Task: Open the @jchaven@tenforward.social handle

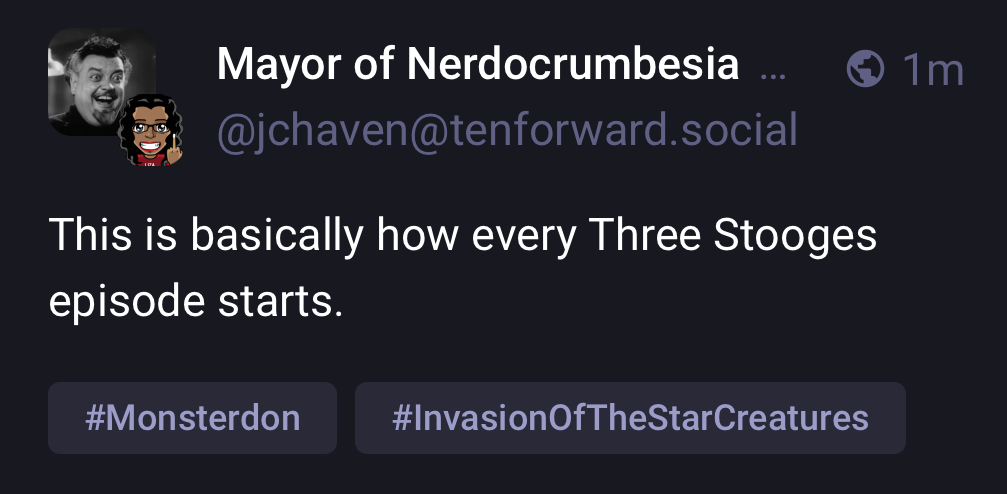Action: 507,130
